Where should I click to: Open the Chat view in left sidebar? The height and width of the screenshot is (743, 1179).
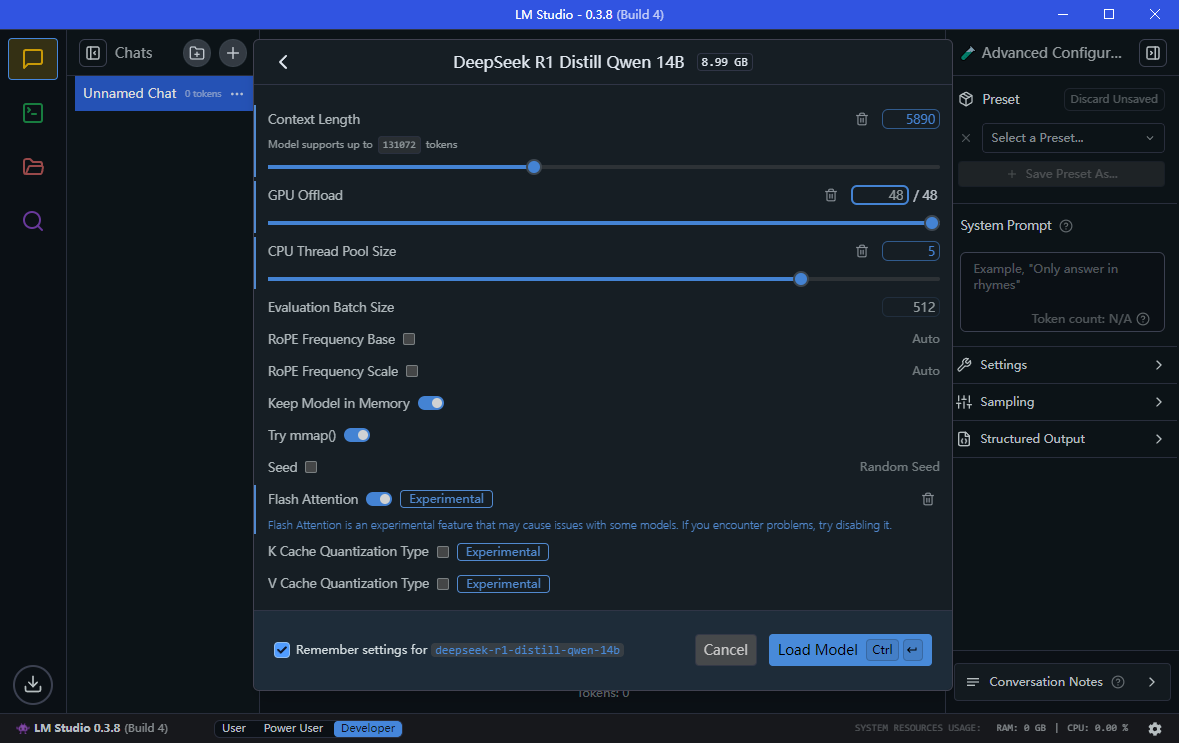click(x=32, y=59)
